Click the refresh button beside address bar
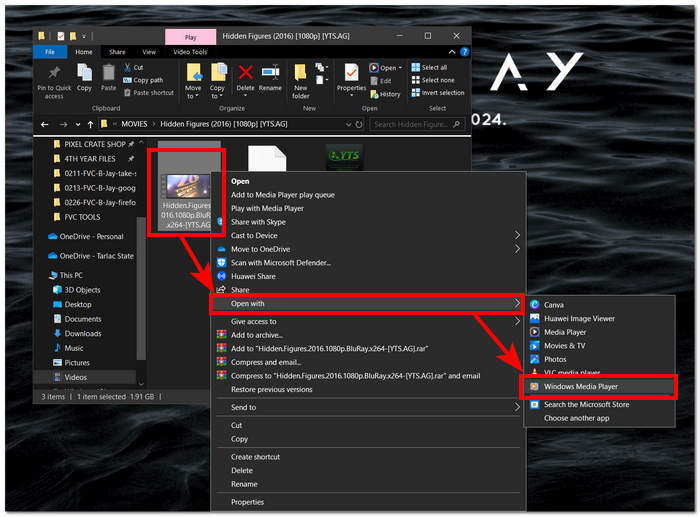700x517 pixels. (x=359, y=125)
